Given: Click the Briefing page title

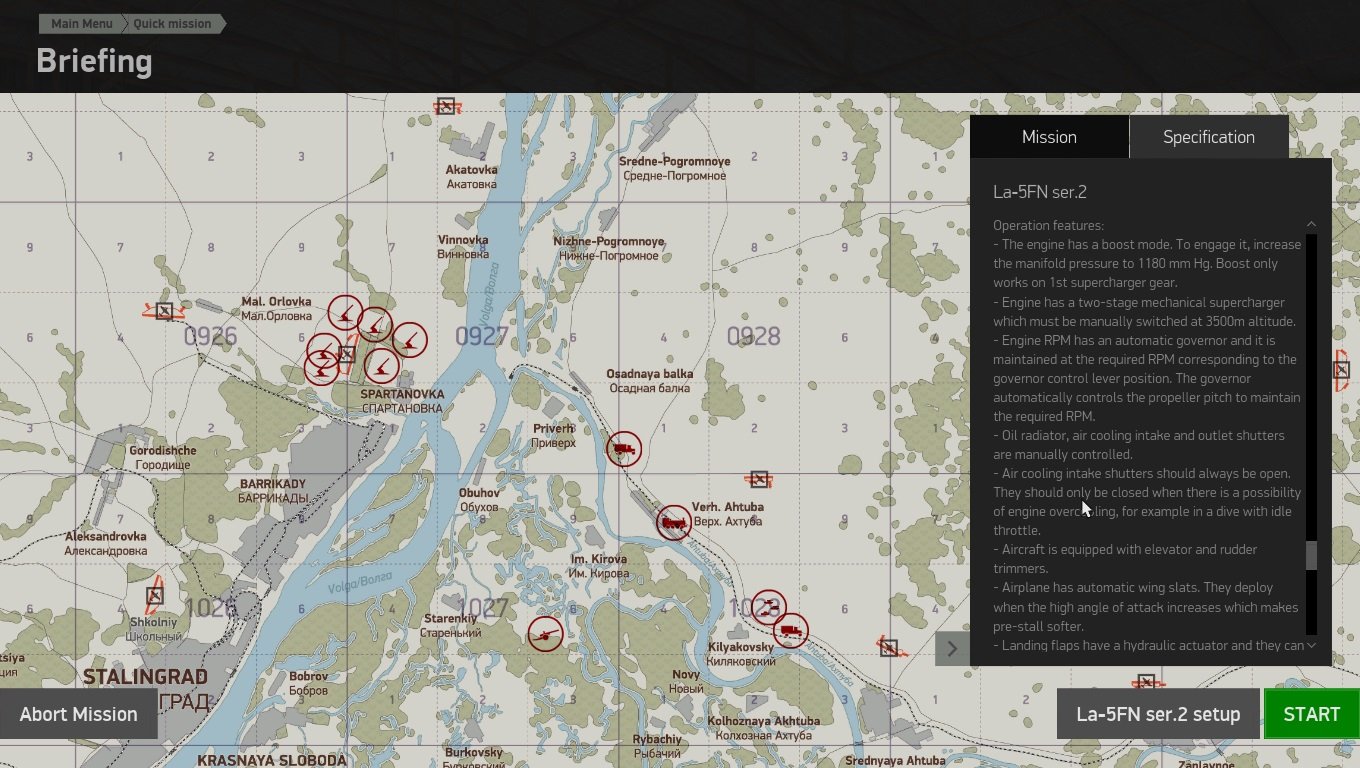Looking at the screenshot, I should tap(94, 61).
